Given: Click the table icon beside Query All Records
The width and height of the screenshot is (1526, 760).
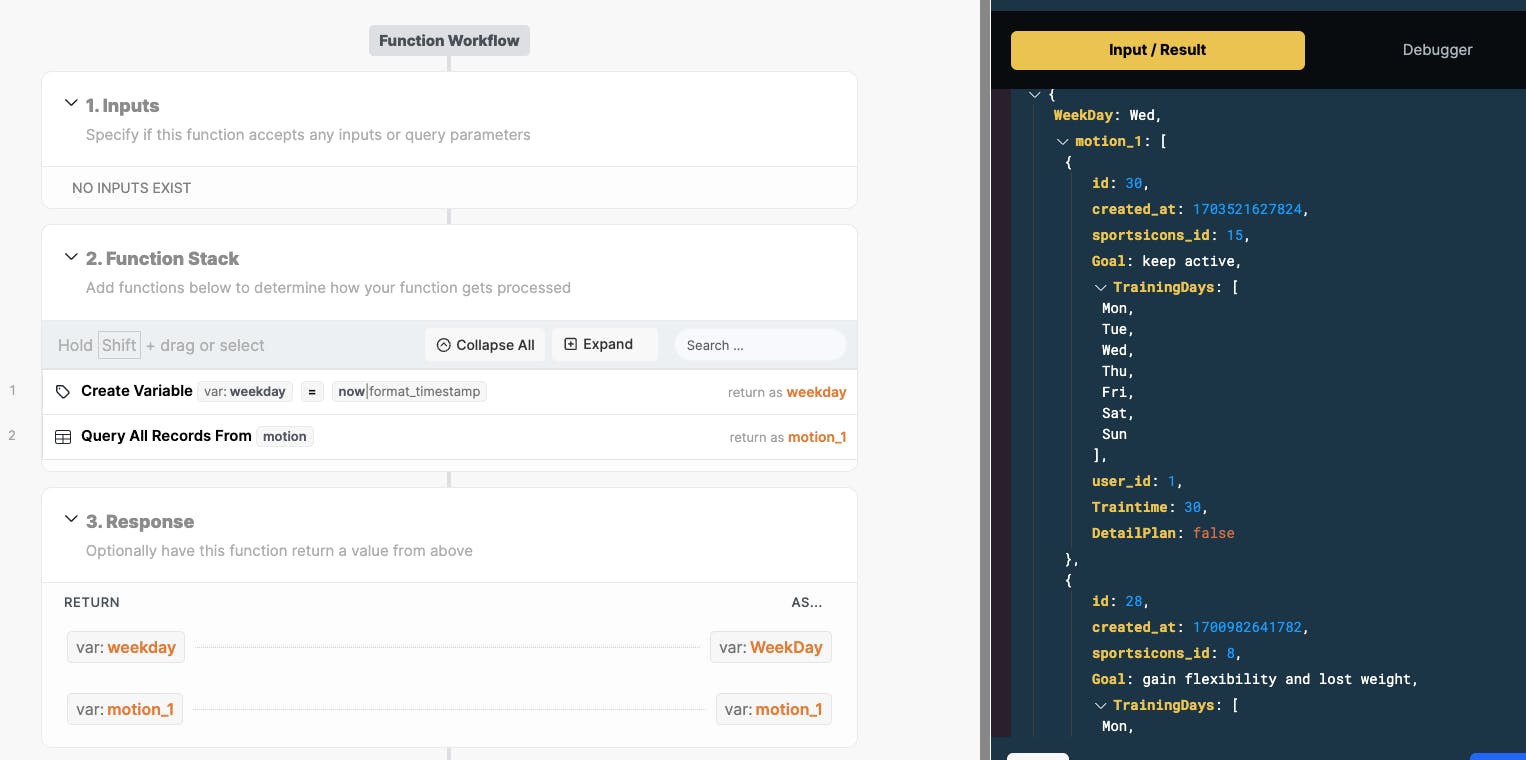Looking at the screenshot, I should tap(63, 437).
